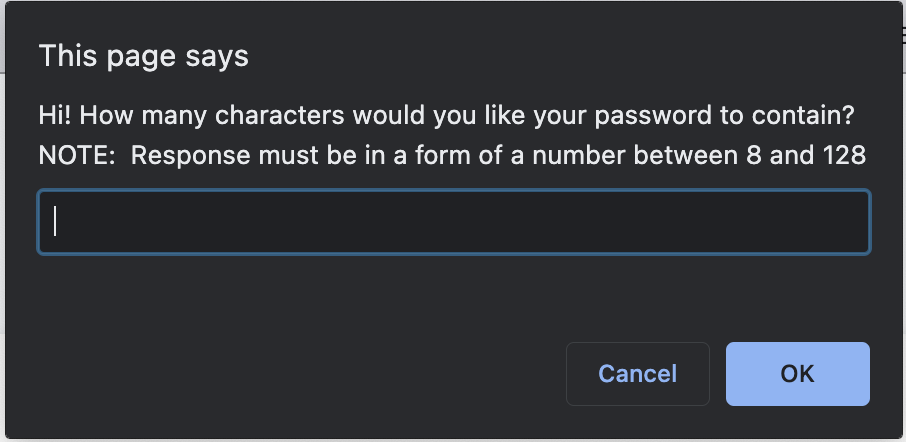Choose Cancel to close the prompt

(637, 374)
